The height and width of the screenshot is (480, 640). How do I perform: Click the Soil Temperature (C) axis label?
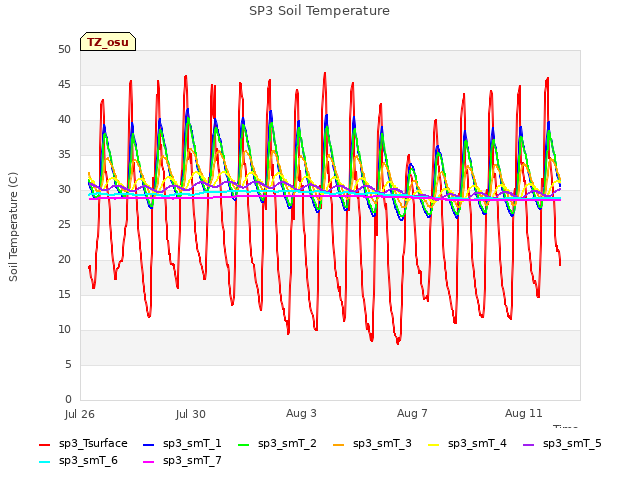[13, 227]
